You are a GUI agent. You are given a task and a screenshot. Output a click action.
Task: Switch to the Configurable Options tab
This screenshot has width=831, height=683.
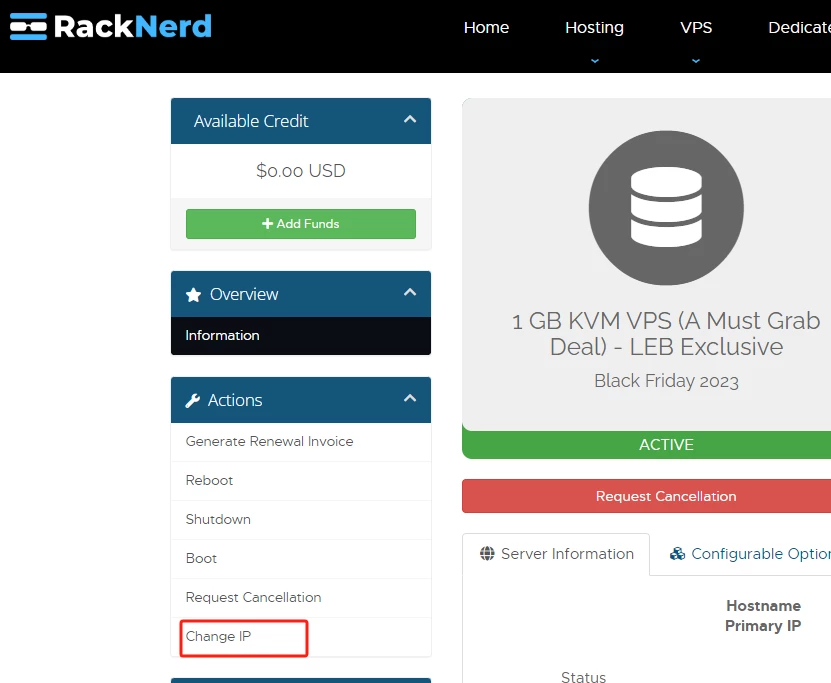coord(749,554)
